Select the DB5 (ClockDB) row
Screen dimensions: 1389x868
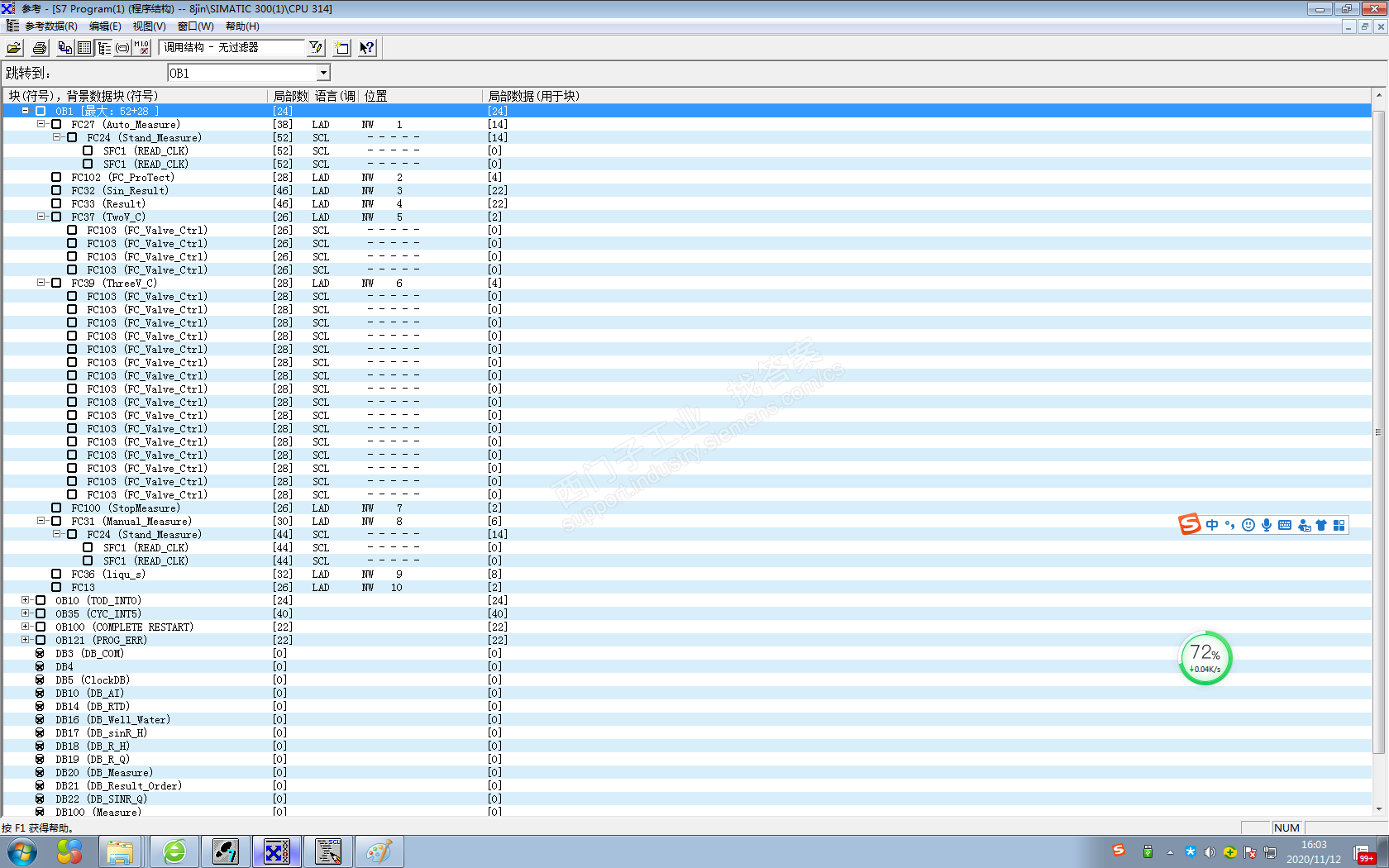click(688, 680)
